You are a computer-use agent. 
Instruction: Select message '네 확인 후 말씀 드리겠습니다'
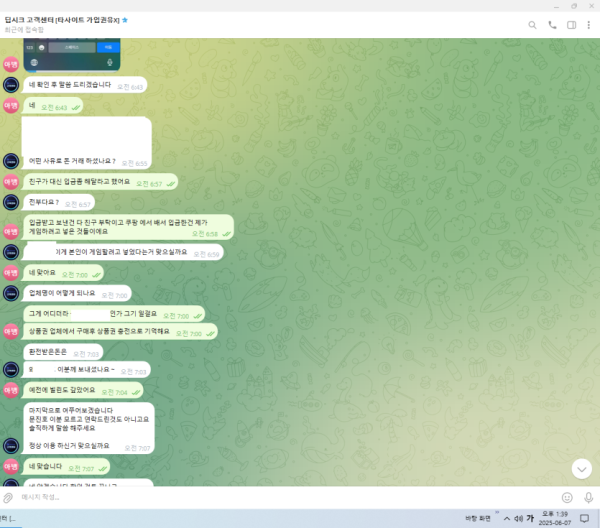[x=85, y=85]
